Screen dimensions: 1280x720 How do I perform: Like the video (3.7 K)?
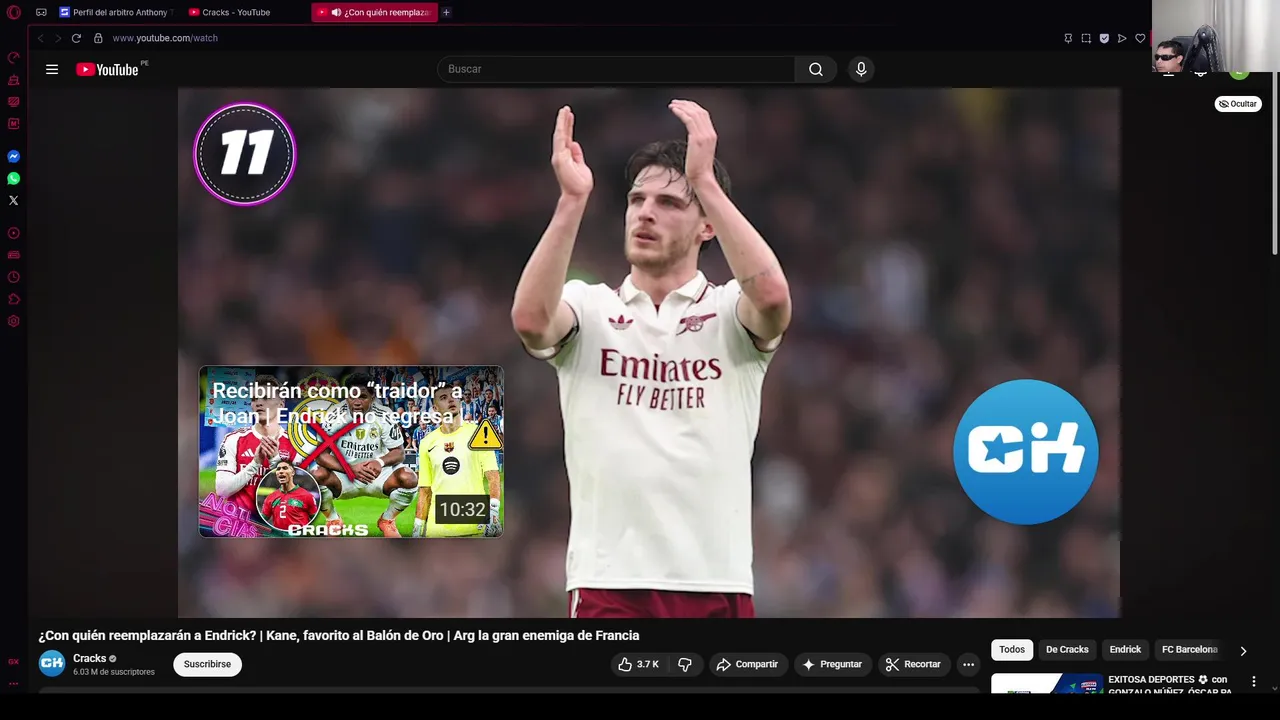click(x=638, y=664)
